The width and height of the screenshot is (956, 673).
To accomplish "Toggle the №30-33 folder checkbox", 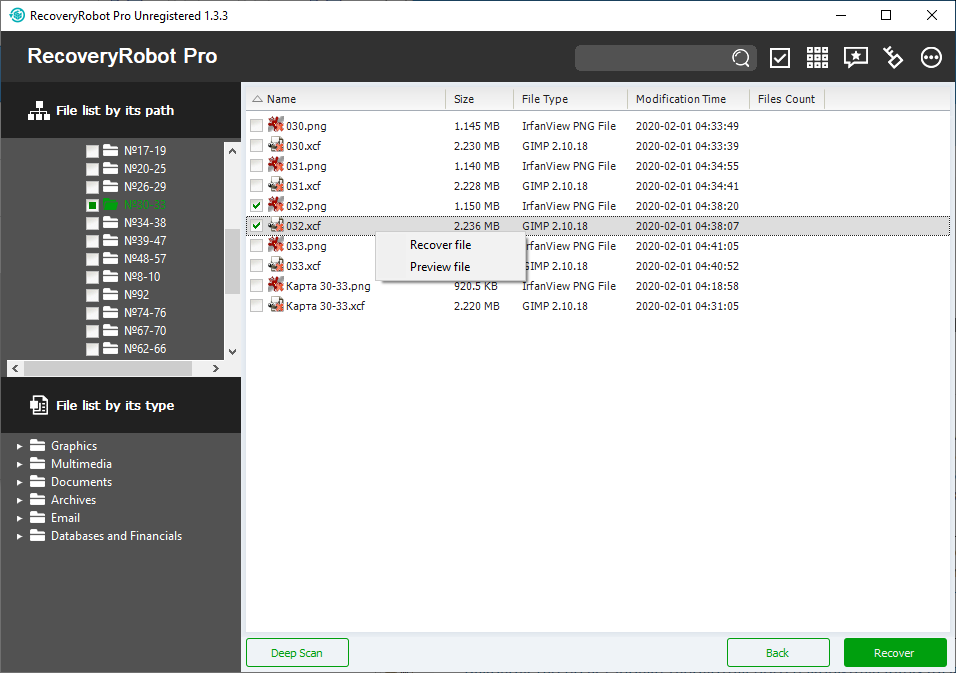I will [92, 205].
